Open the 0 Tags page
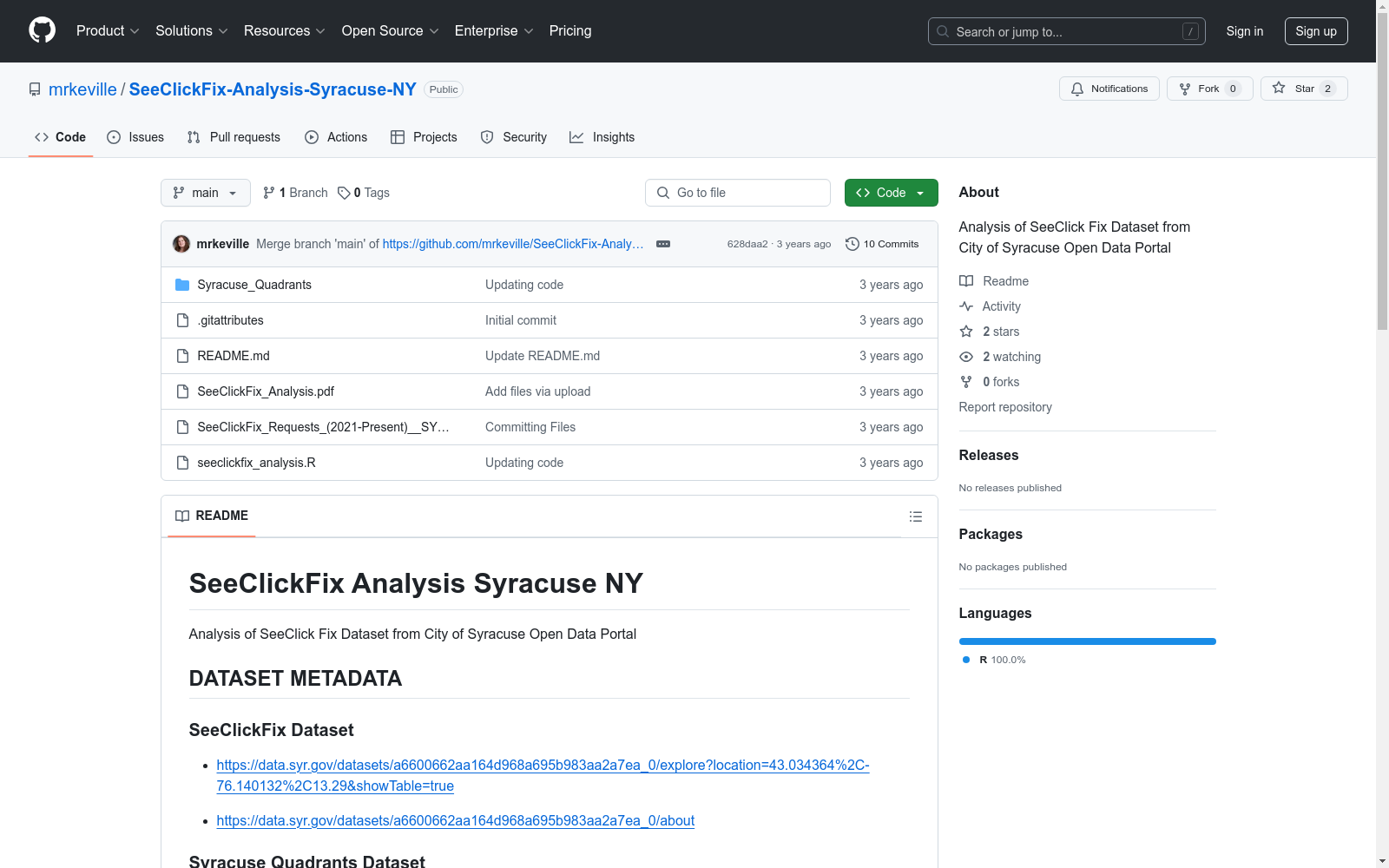The height and width of the screenshot is (868, 1389). (x=364, y=193)
